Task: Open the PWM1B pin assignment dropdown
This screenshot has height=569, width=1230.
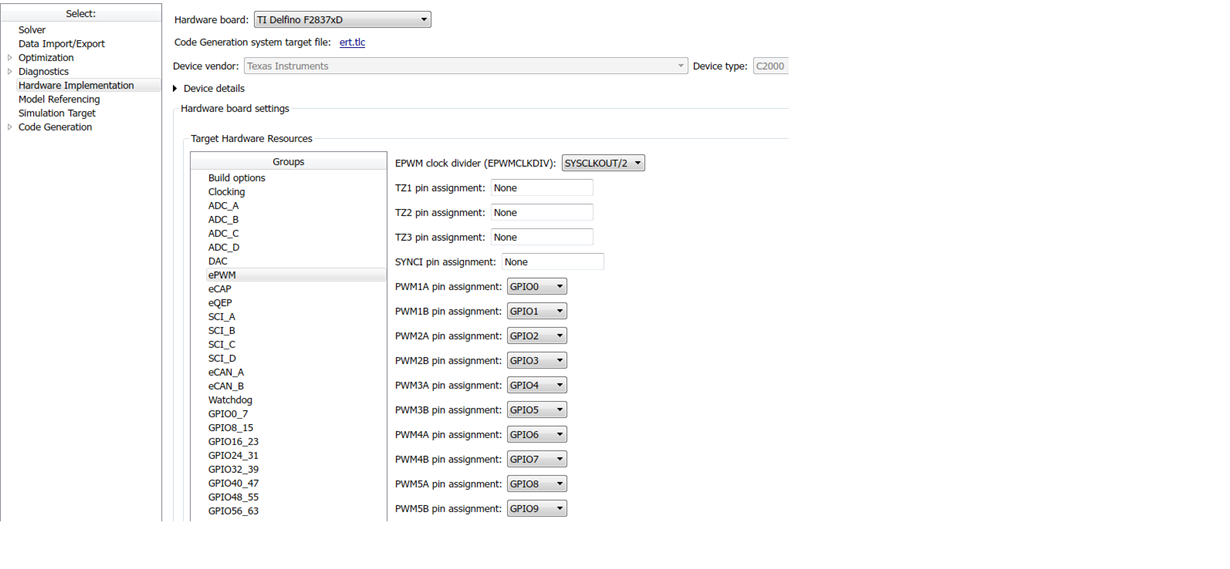Action: tap(537, 311)
